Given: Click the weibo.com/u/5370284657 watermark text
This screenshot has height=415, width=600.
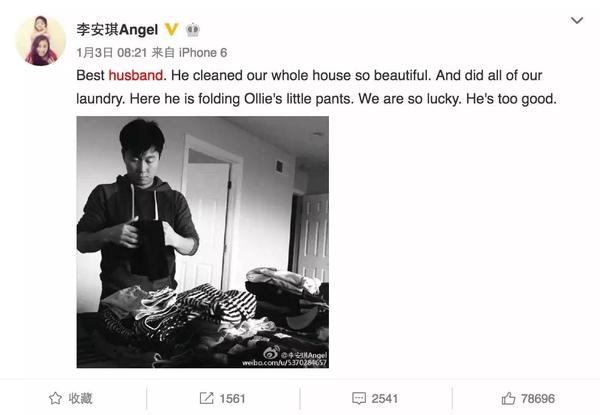Looking at the screenshot, I should tap(284, 363).
